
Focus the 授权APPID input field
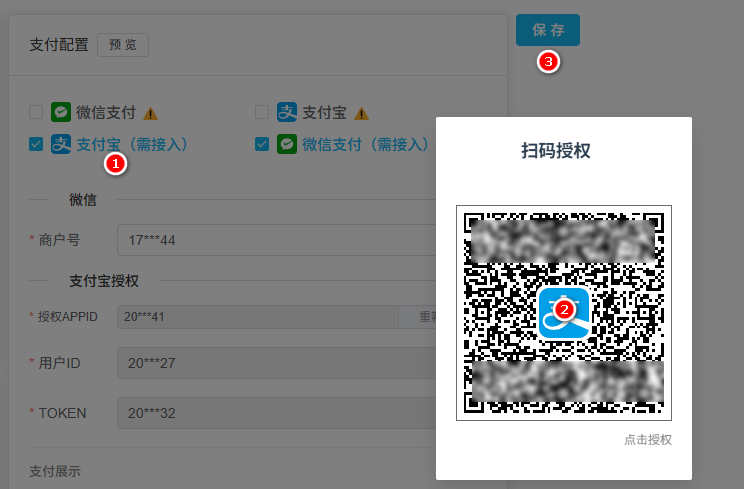click(258, 316)
